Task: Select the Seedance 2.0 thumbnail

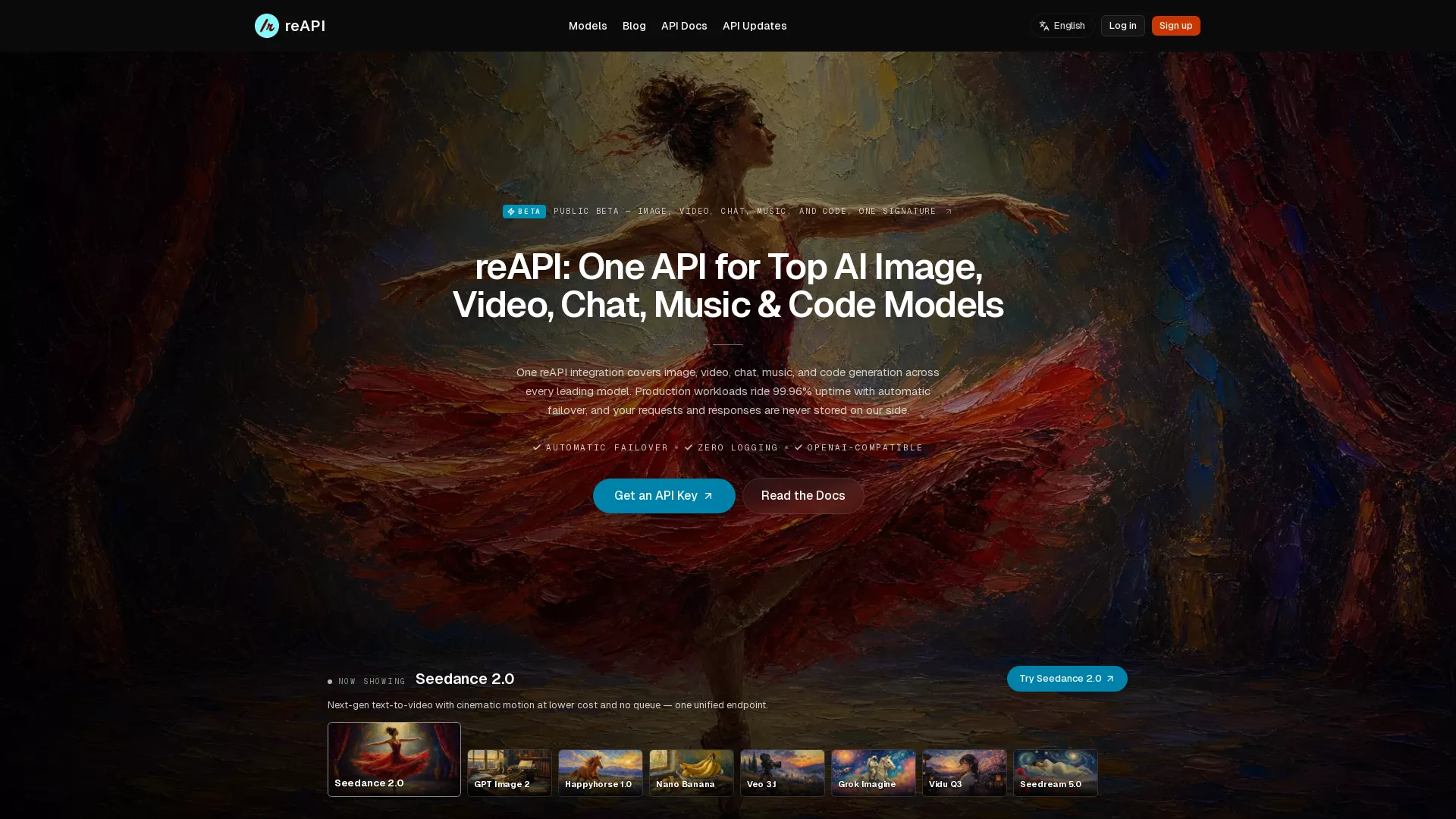Action: pos(394,759)
